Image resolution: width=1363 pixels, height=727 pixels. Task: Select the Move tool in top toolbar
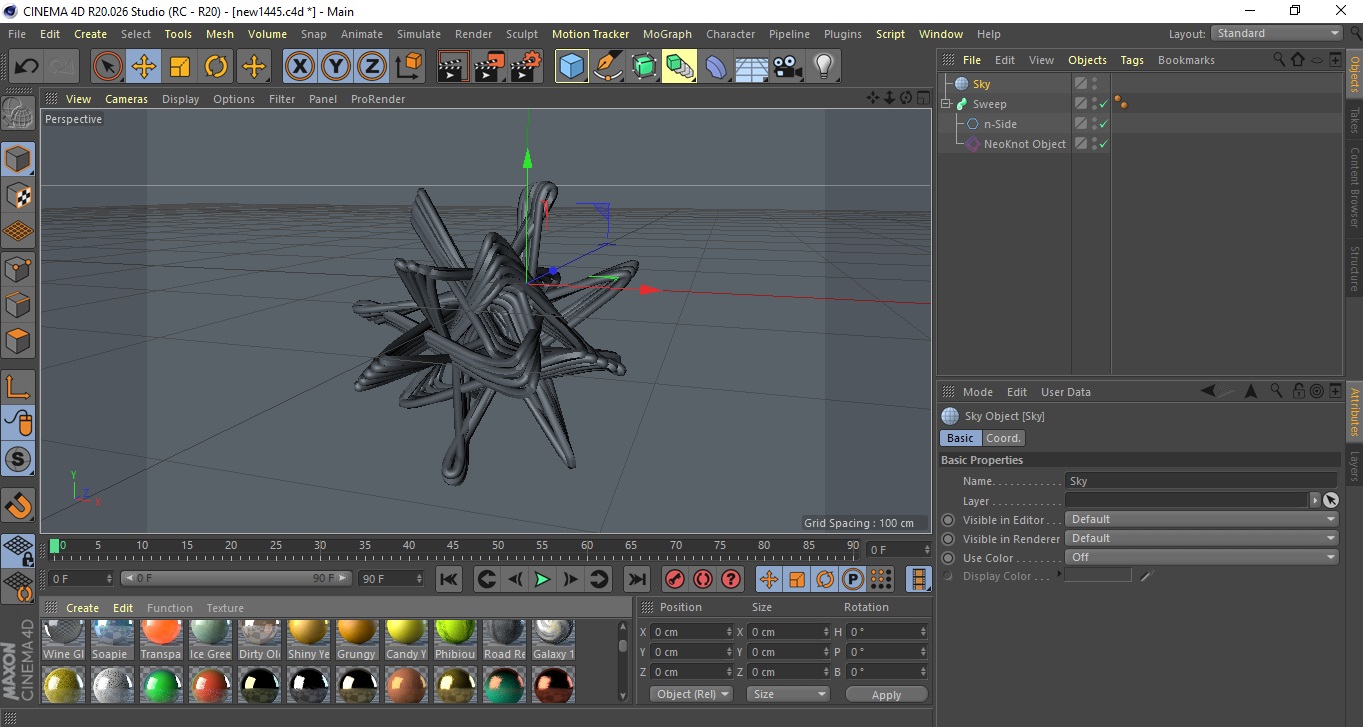(144, 67)
